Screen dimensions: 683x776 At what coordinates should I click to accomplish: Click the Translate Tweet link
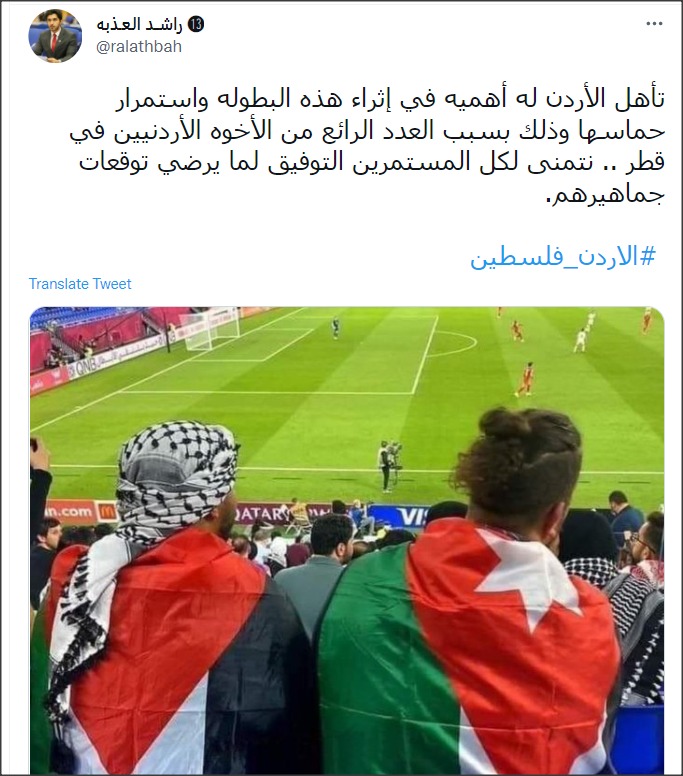pyautogui.click(x=80, y=284)
